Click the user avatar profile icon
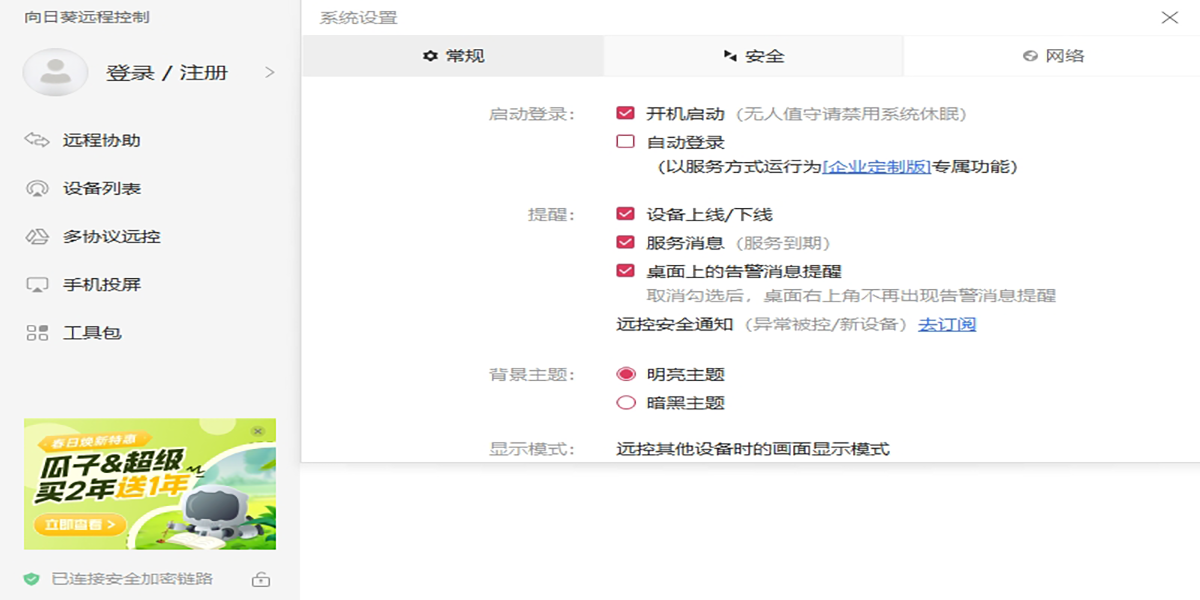Viewport: 1200px width, 600px height. pyautogui.click(x=55, y=72)
